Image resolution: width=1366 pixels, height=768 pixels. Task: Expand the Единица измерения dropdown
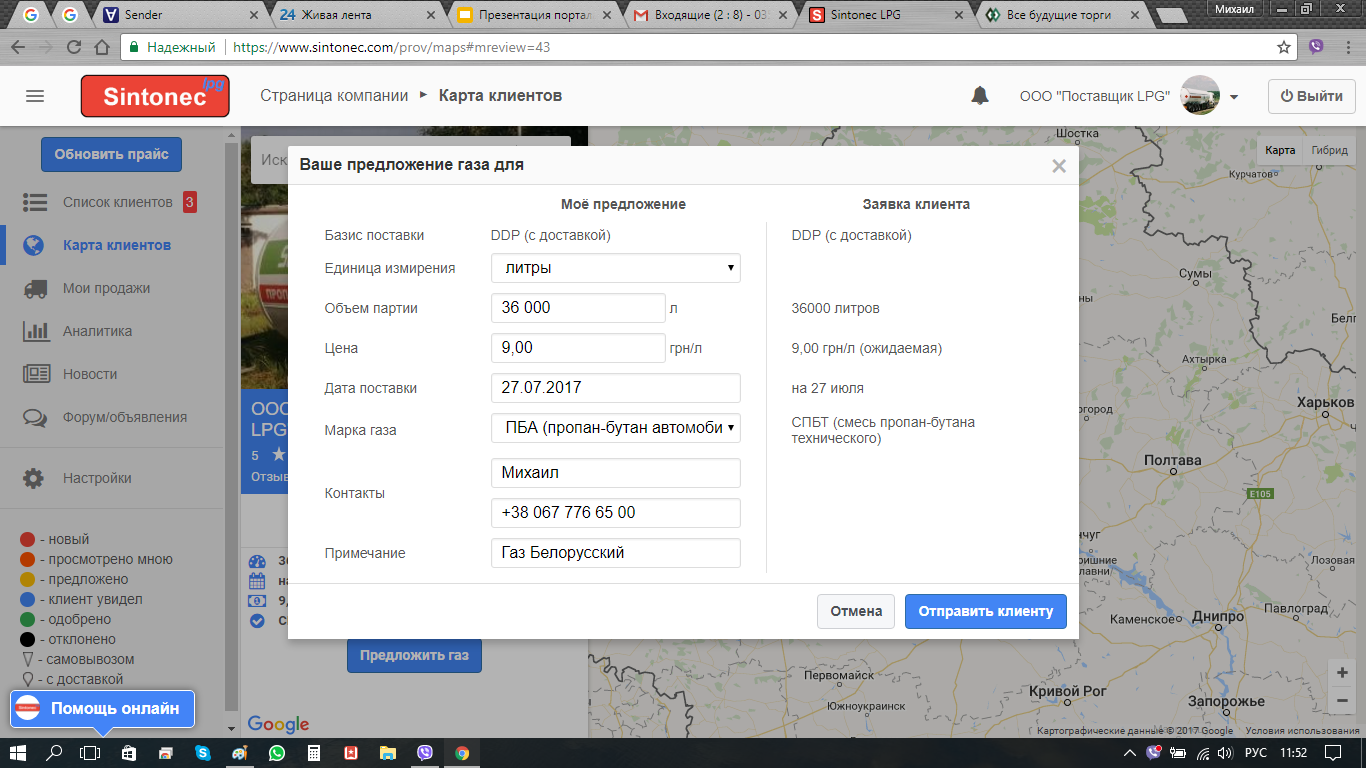point(615,268)
